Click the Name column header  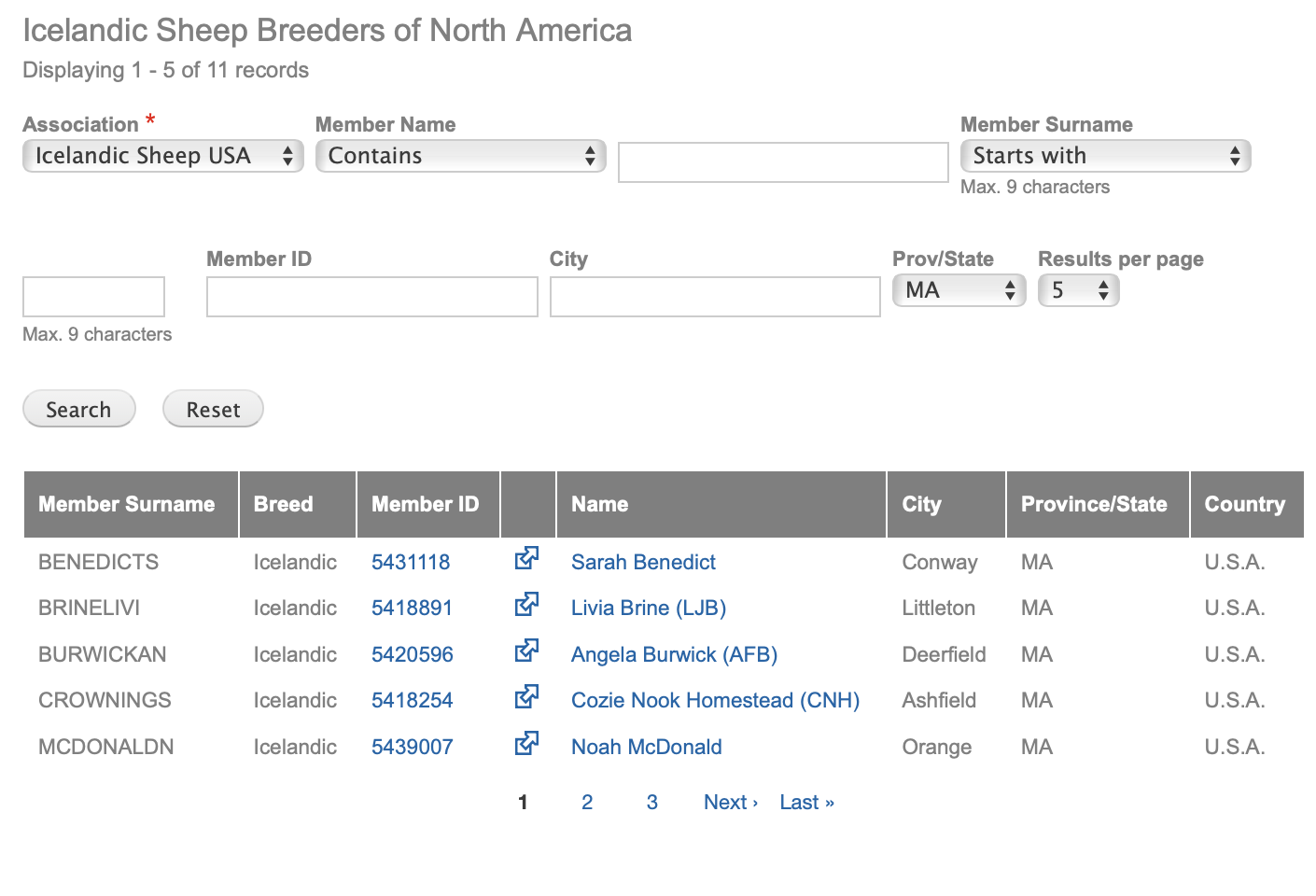(721, 504)
